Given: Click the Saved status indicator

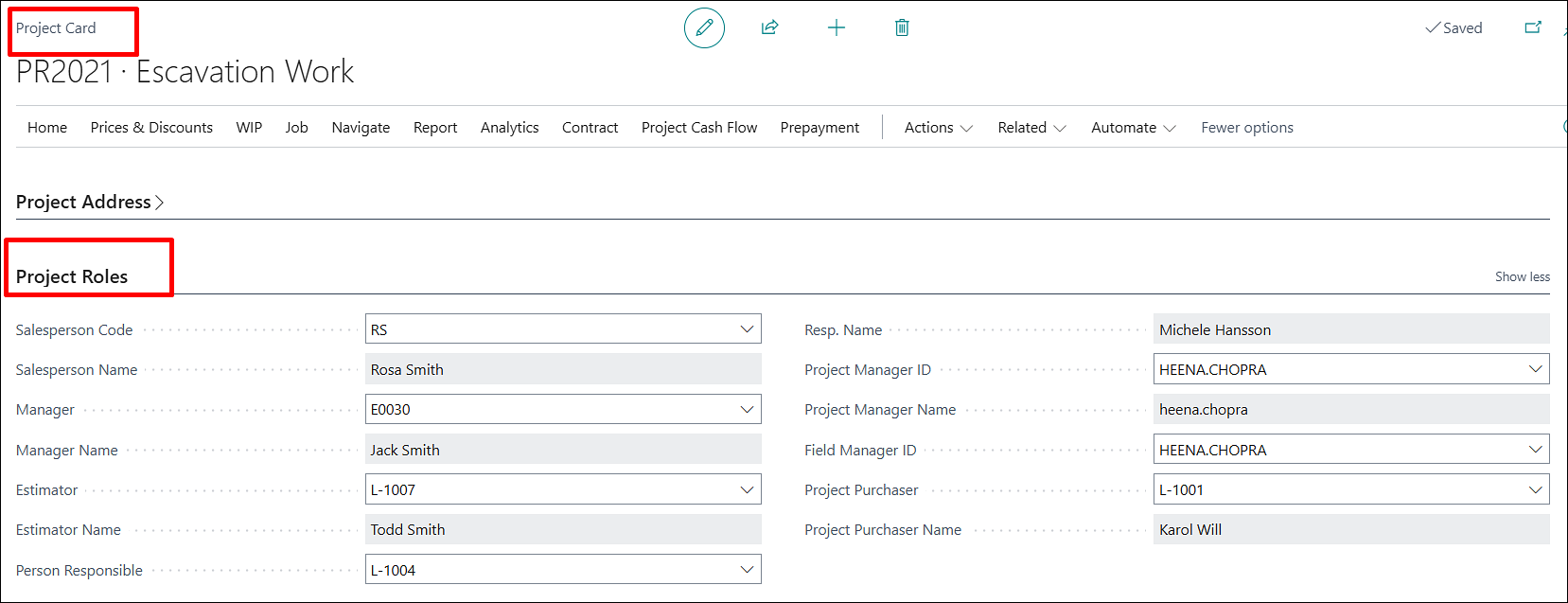Looking at the screenshot, I should (1454, 28).
